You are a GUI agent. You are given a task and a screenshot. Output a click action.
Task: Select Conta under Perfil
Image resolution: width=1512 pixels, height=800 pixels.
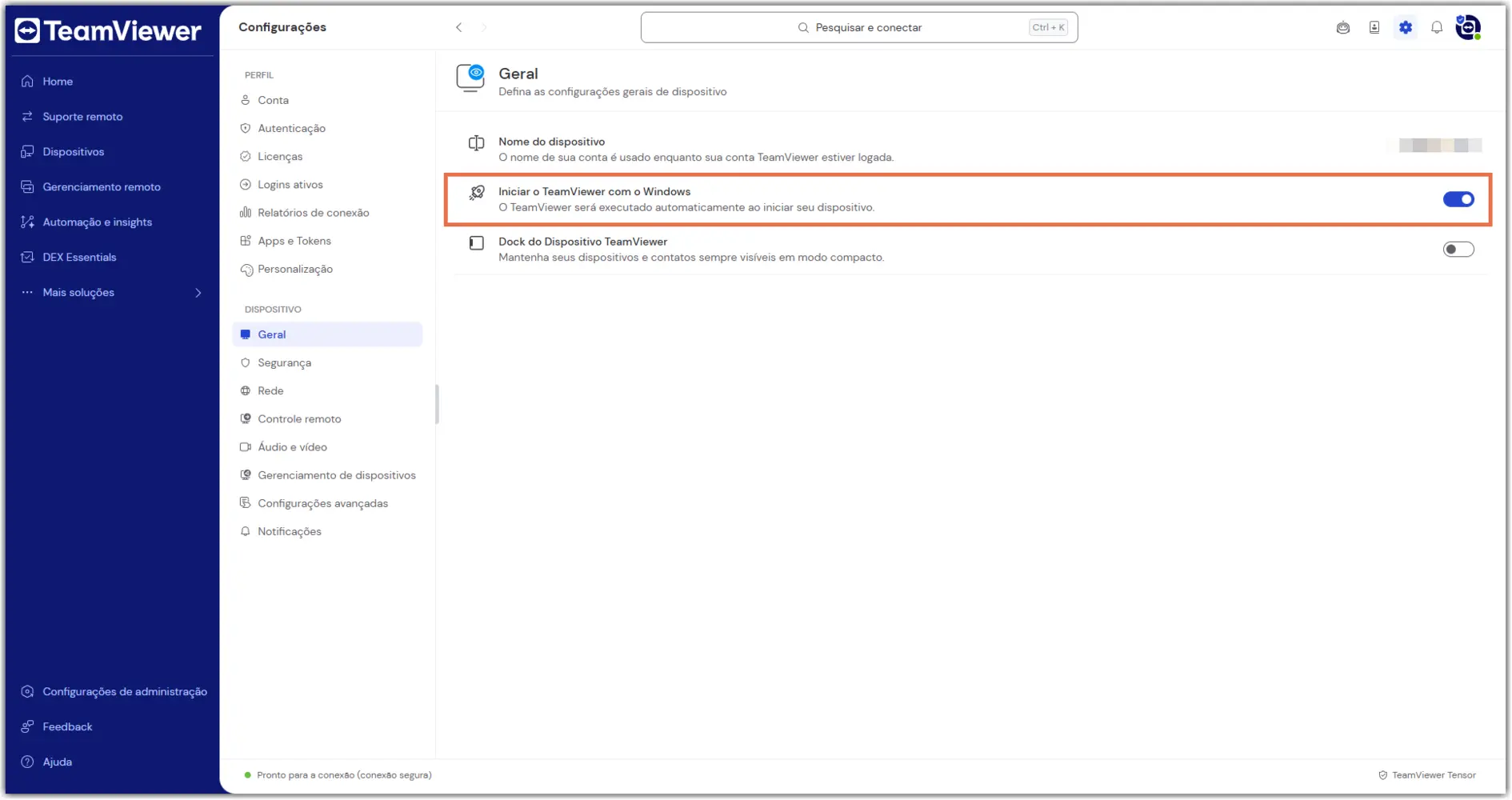pyautogui.click(x=273, y=101)
